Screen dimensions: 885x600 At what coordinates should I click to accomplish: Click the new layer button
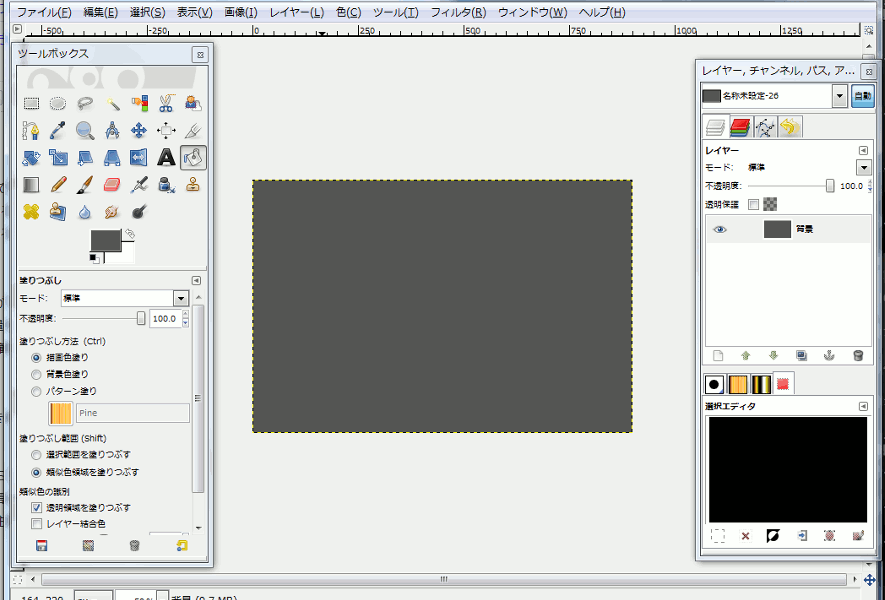point(718,355)
